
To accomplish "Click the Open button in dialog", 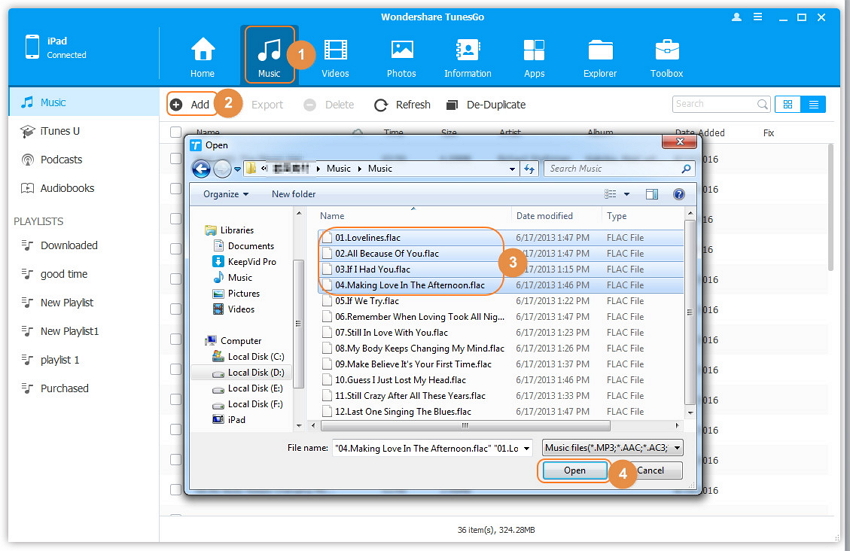I will [574, 470].
